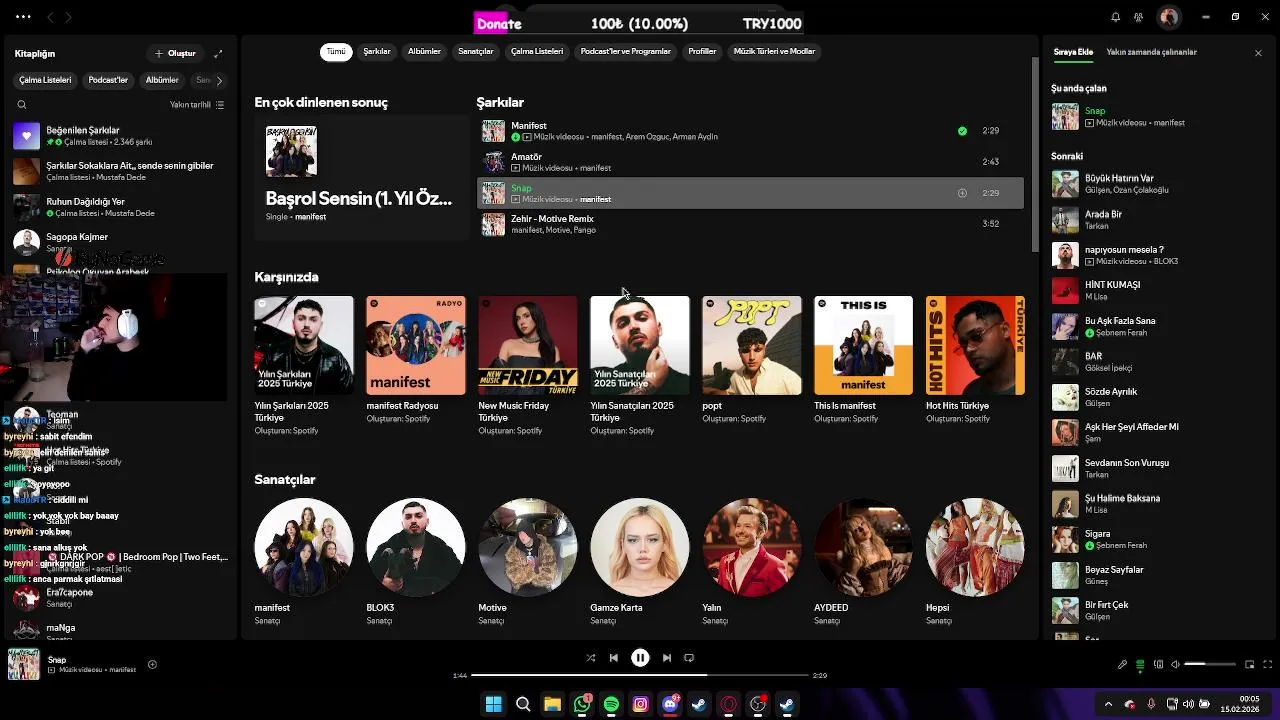Open Windows Start menu
This screenshot has height=720, width=1280.
pyautogui.click(x=493, y=704)
